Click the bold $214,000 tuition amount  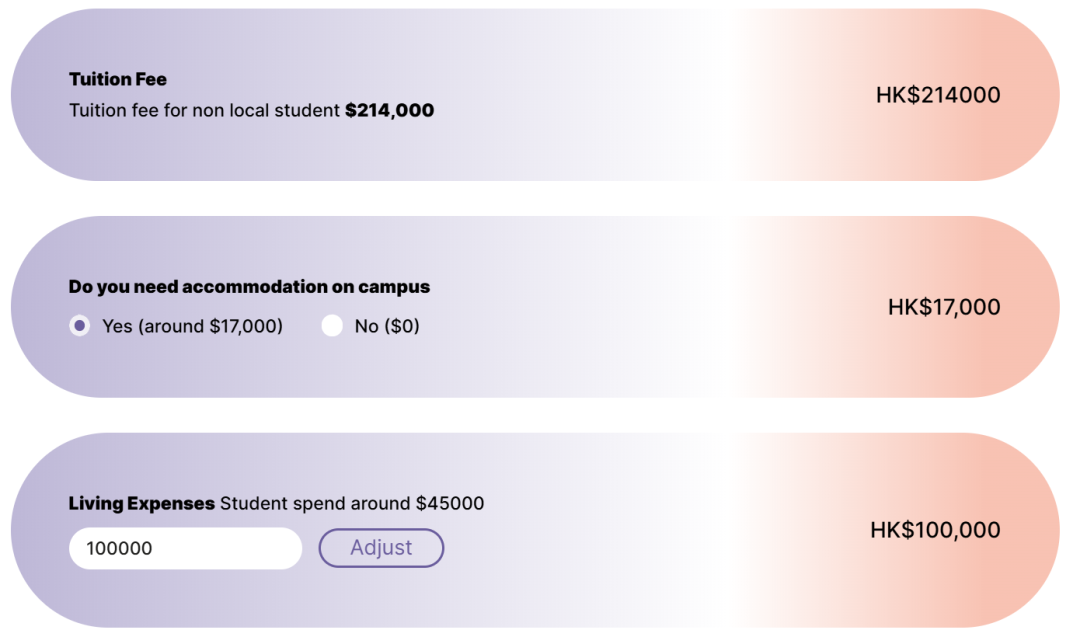(x=390, y=110)
